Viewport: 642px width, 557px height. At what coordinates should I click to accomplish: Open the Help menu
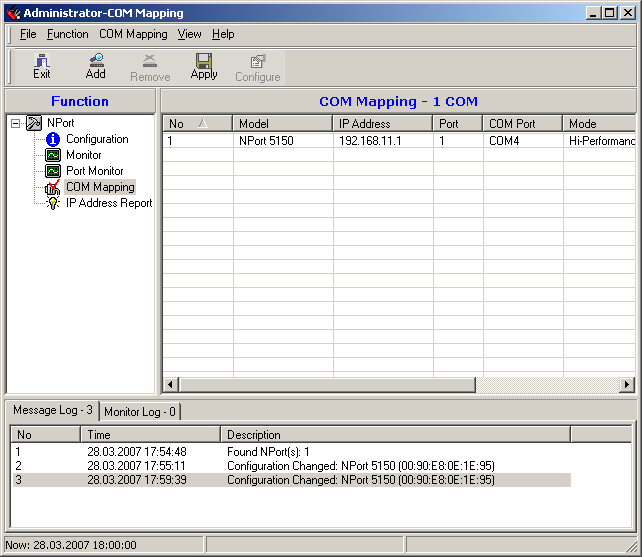223,34
